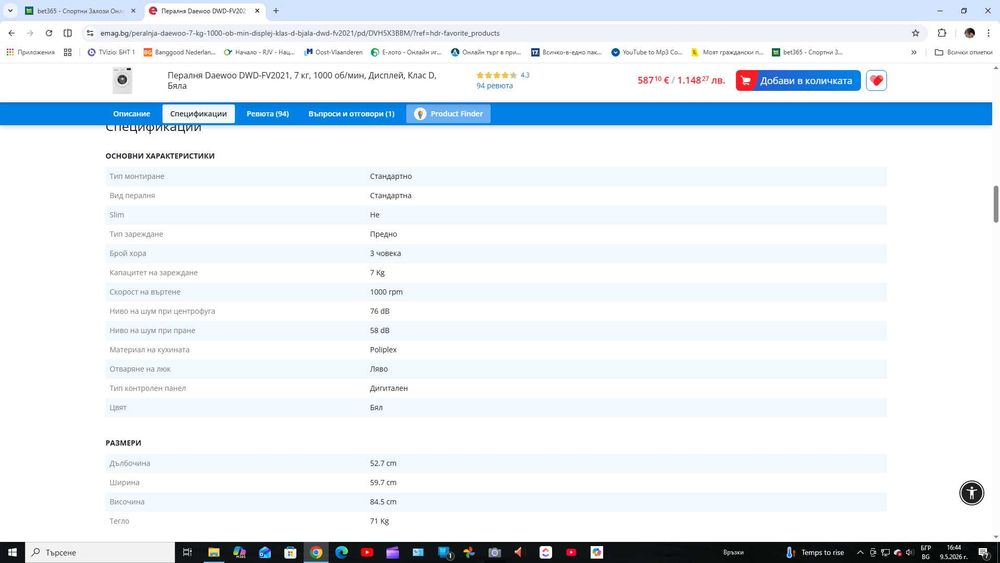
Task: Open YouTube to Mp3 bookmark
Action: coord(646,52)
